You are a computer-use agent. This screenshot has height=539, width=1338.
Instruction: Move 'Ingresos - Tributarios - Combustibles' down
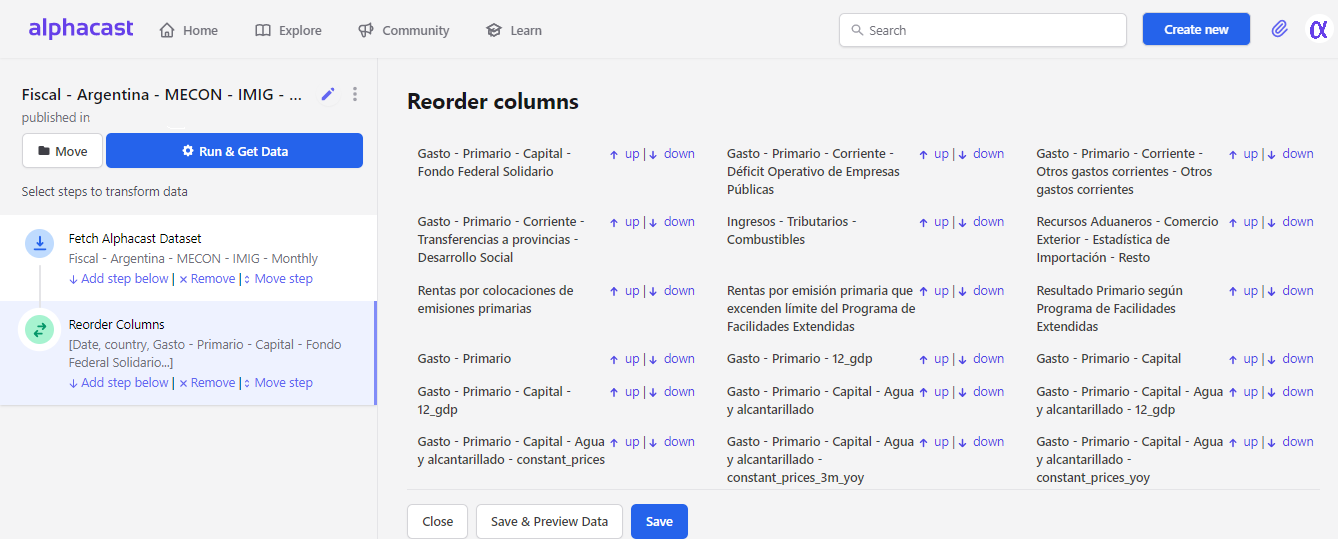[981, 222]
